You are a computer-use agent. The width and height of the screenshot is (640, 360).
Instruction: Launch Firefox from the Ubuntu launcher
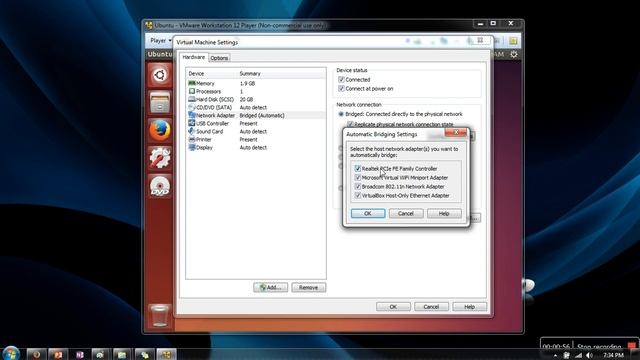160,130
